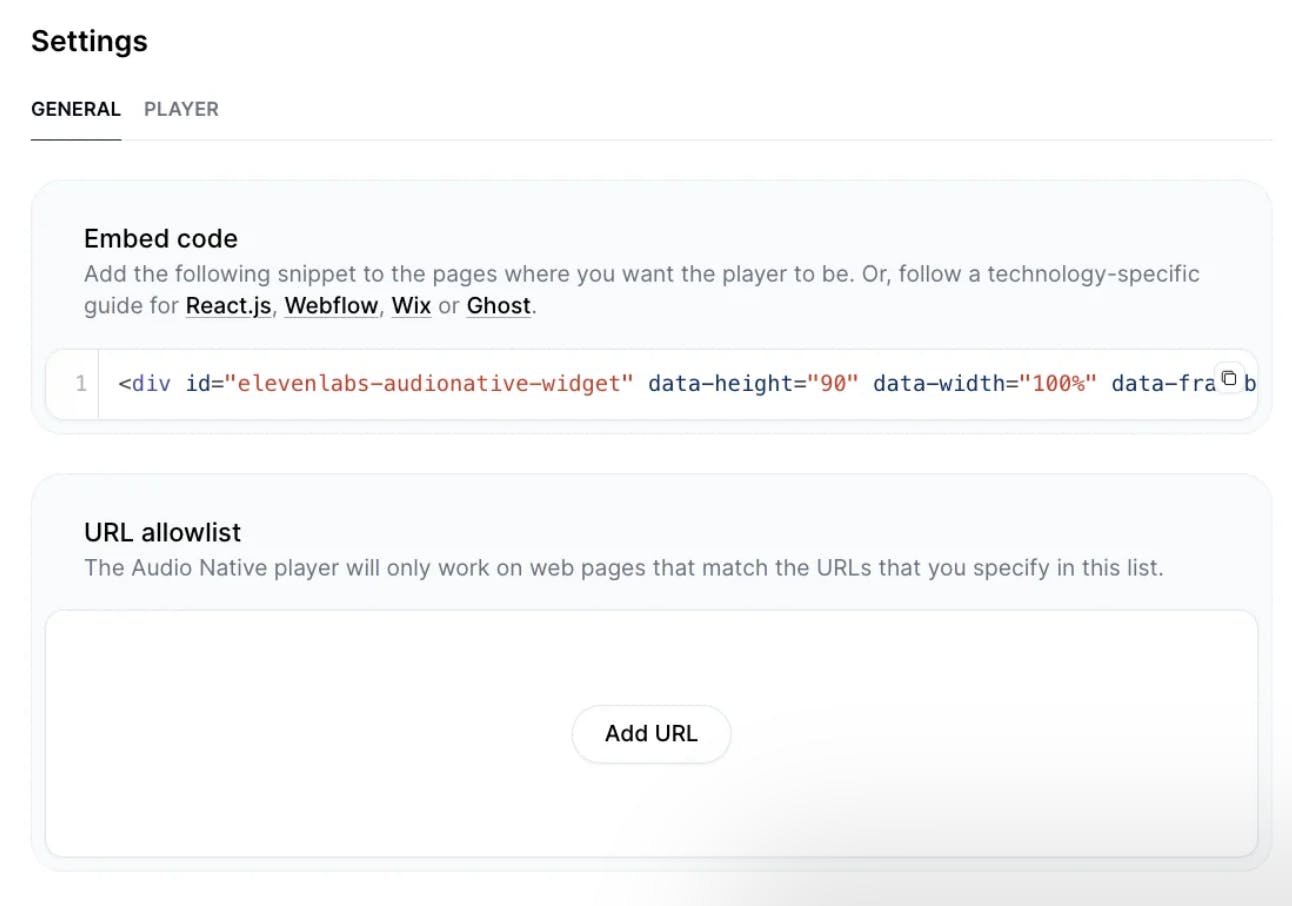This screenshot has height=906, width=1292.
Task: Open the React.js guide link
Action: point(228,306)
